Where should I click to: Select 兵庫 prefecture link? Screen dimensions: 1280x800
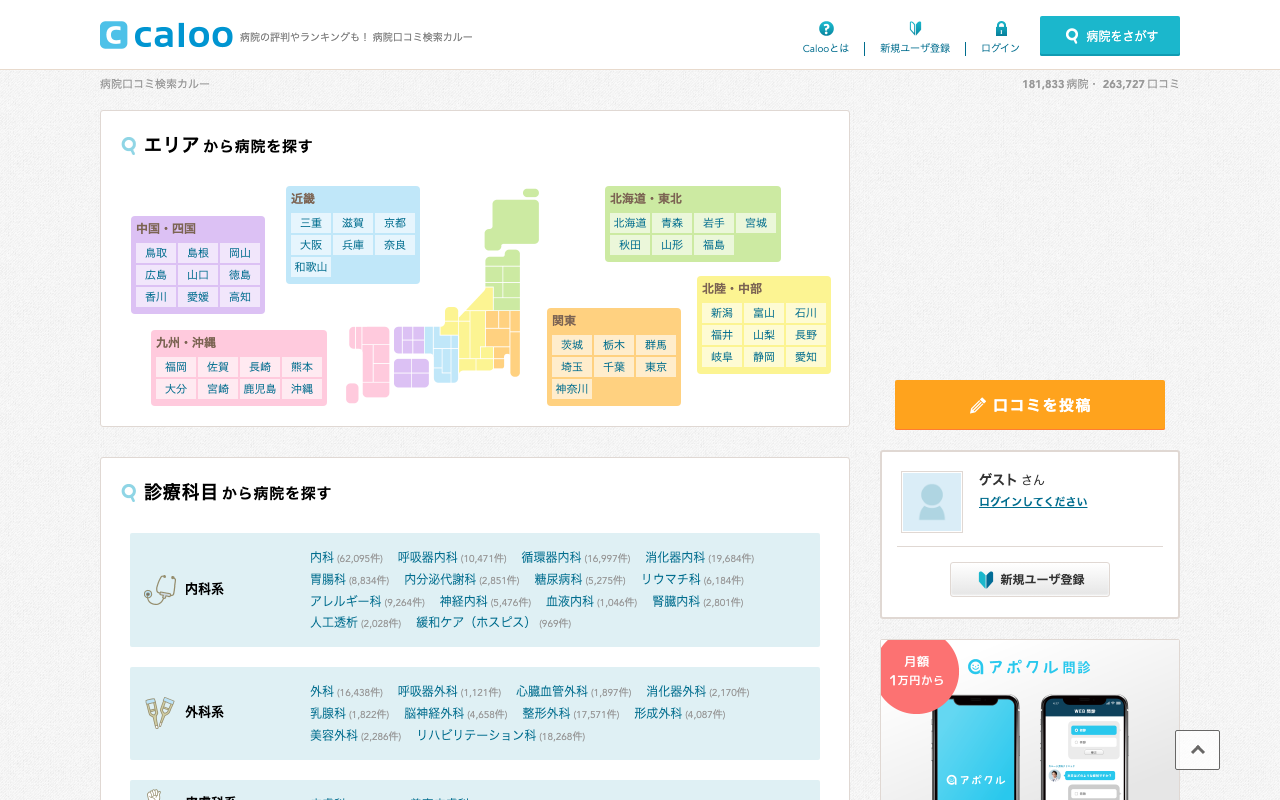click(x=353, y=245)
